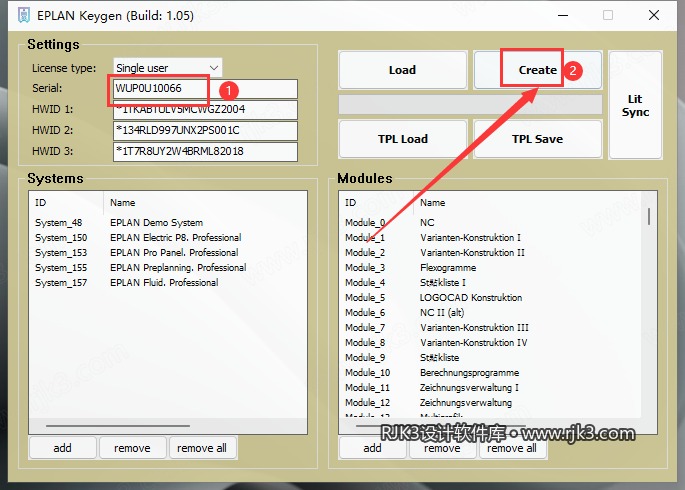Image resolution: width=685 pixels, height=490 pixels.
Task: Click add below the Systems list
Action: 62,448
